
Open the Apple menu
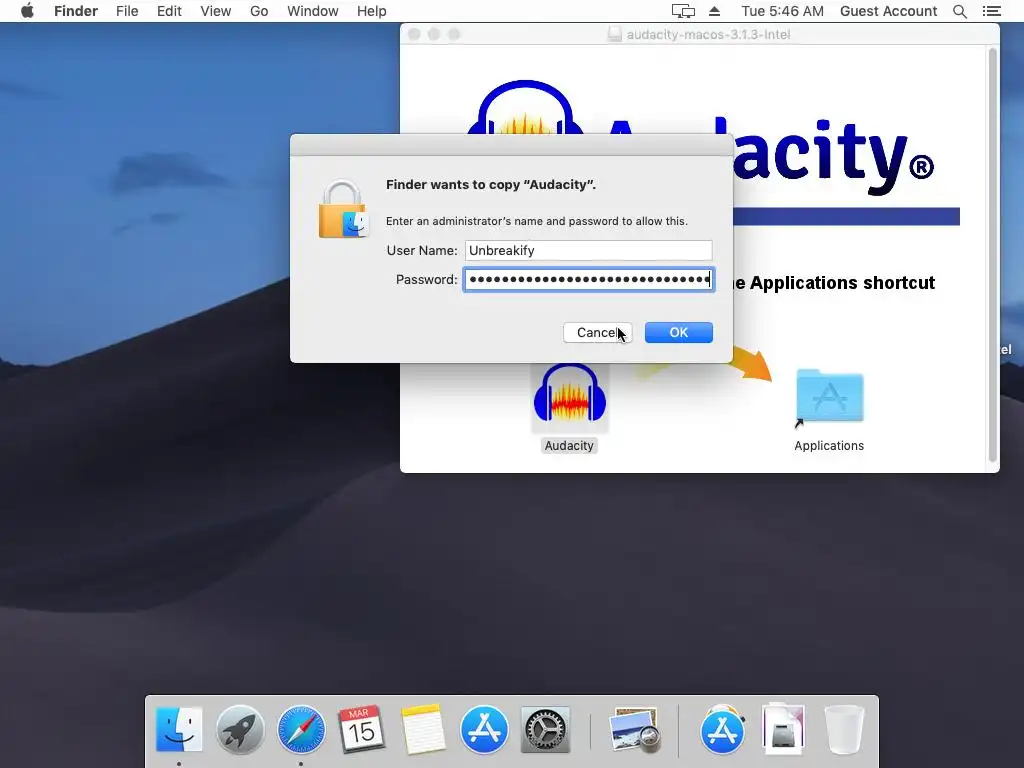(x=27, y=11)
